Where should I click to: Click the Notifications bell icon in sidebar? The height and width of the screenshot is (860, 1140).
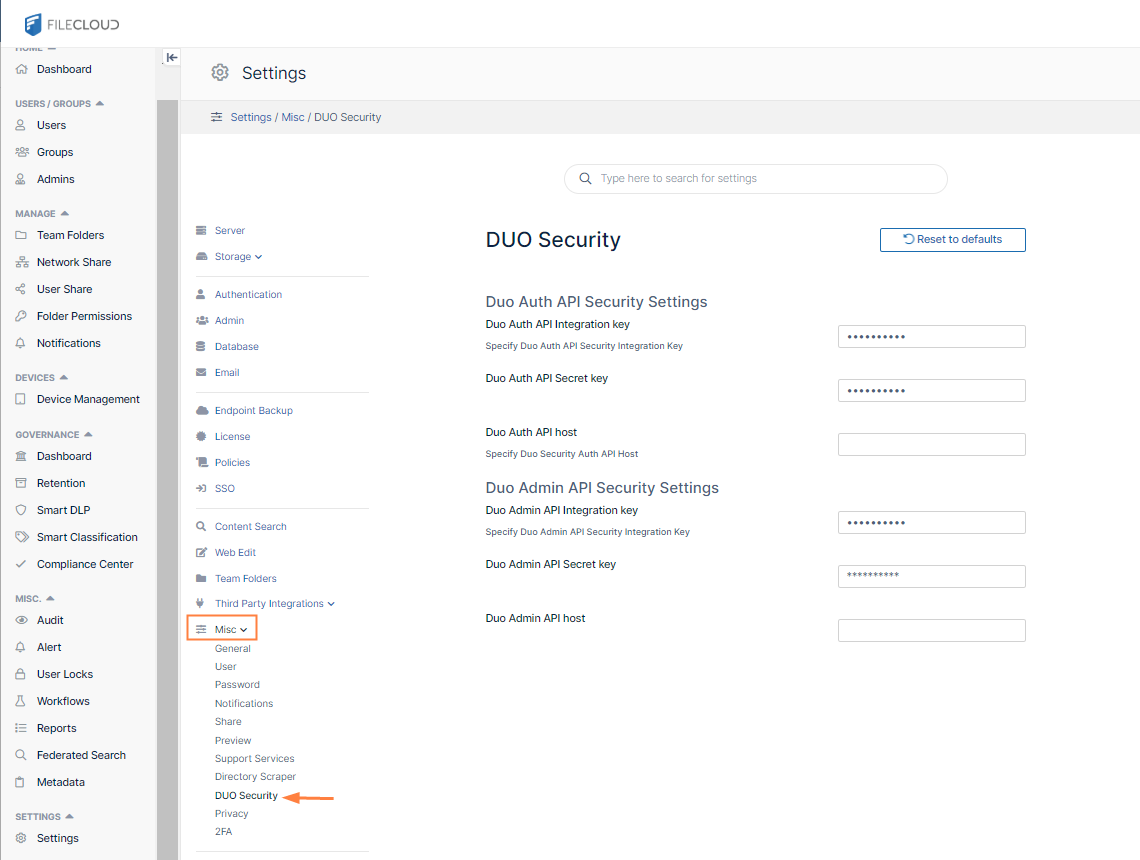coord(21,343)
